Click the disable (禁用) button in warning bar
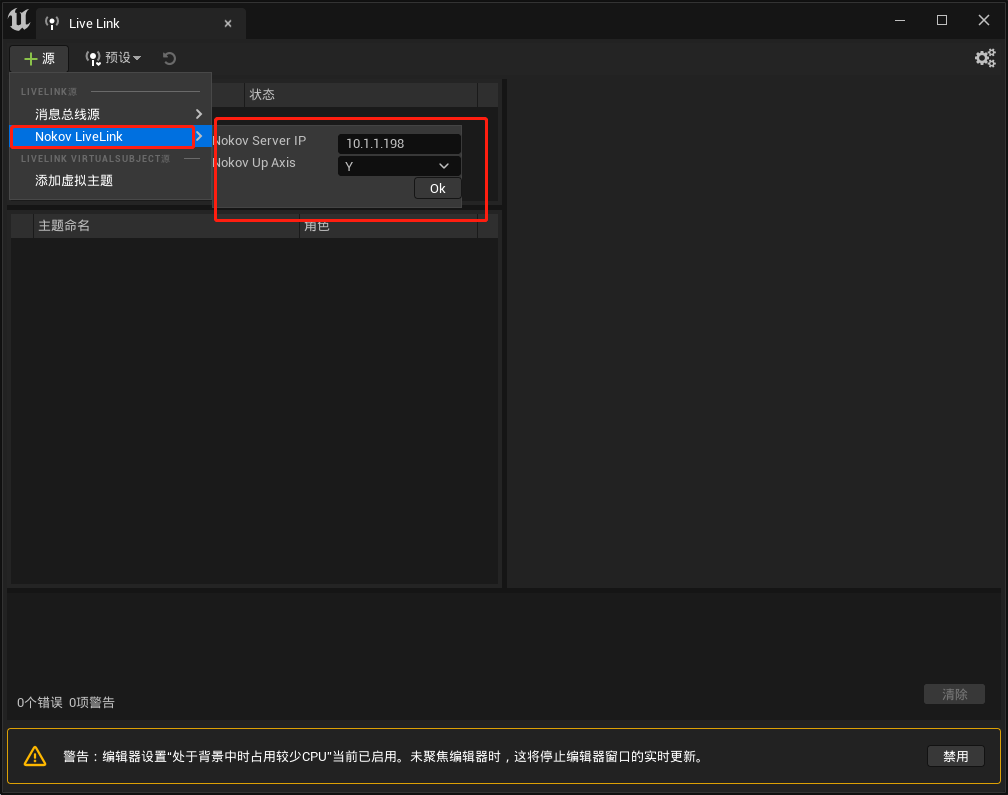The image size is (1008, 795). coord(955,756)
